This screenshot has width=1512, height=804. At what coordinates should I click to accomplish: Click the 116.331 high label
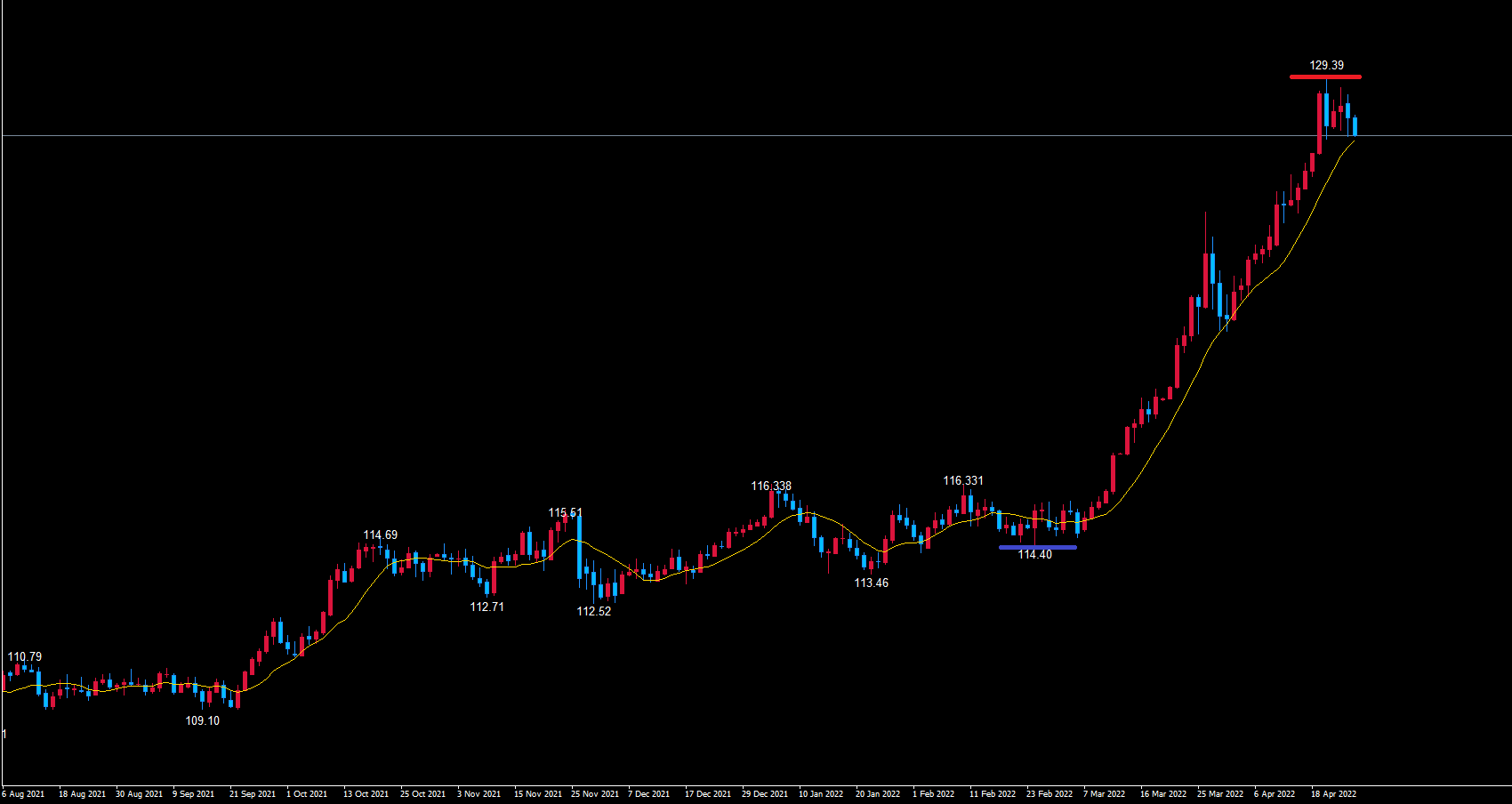pyautogui.click(x=962, y=480)
